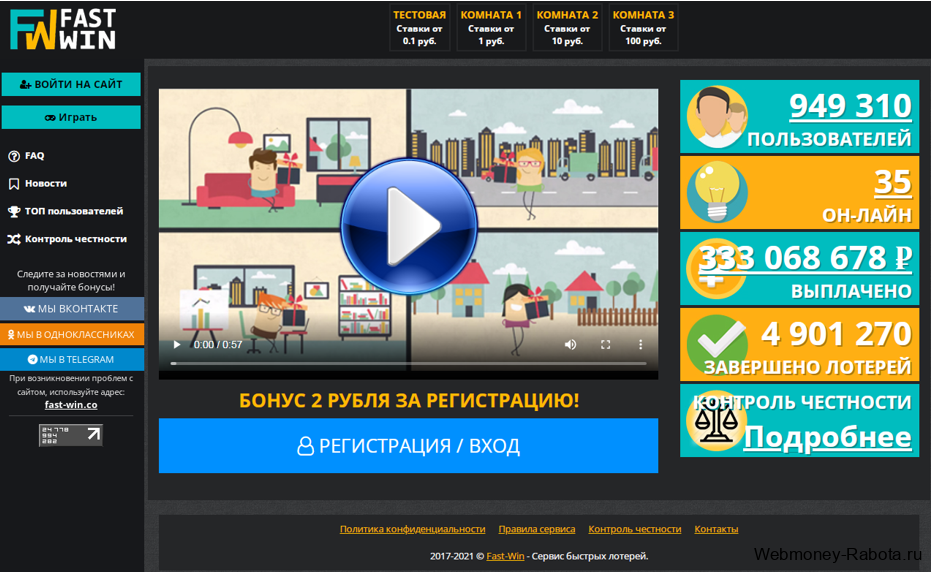Click the 949 310 users count
Image resolution: width=931 pixels, height=572 pixels.
pos(850,106)
